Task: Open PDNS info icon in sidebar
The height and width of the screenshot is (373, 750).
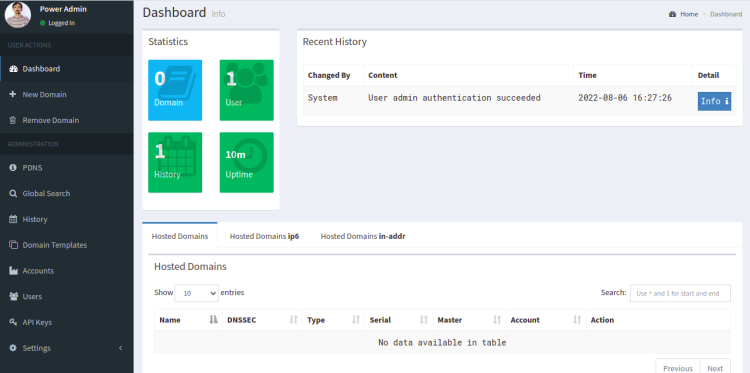Action: pos(13,168)
